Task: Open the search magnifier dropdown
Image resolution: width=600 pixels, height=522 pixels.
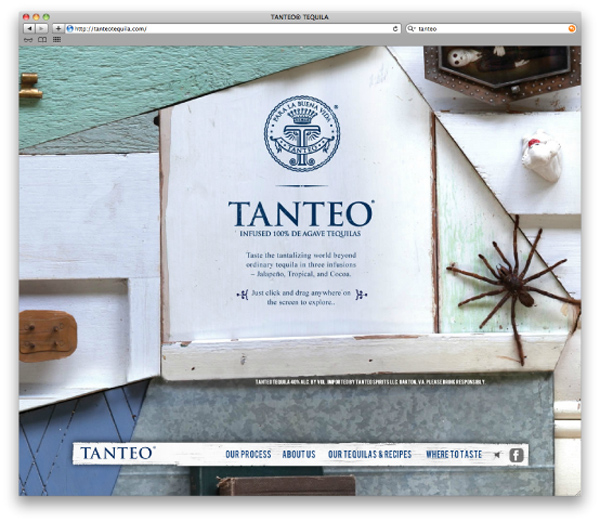Action: (411, 29)
